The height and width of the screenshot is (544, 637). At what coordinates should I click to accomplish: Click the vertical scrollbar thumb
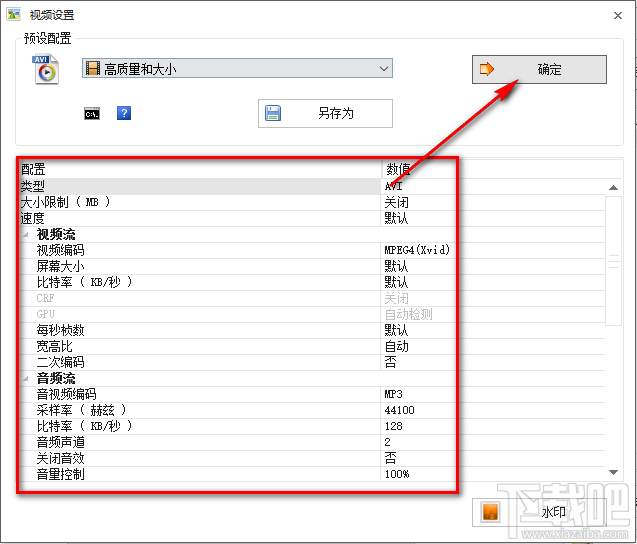click(613, 261)
